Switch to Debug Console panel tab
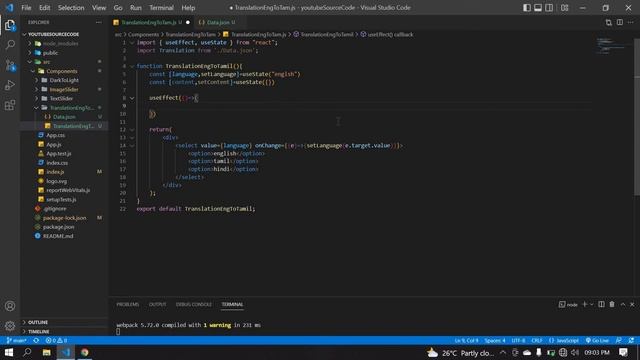 (x=193, y=304)
